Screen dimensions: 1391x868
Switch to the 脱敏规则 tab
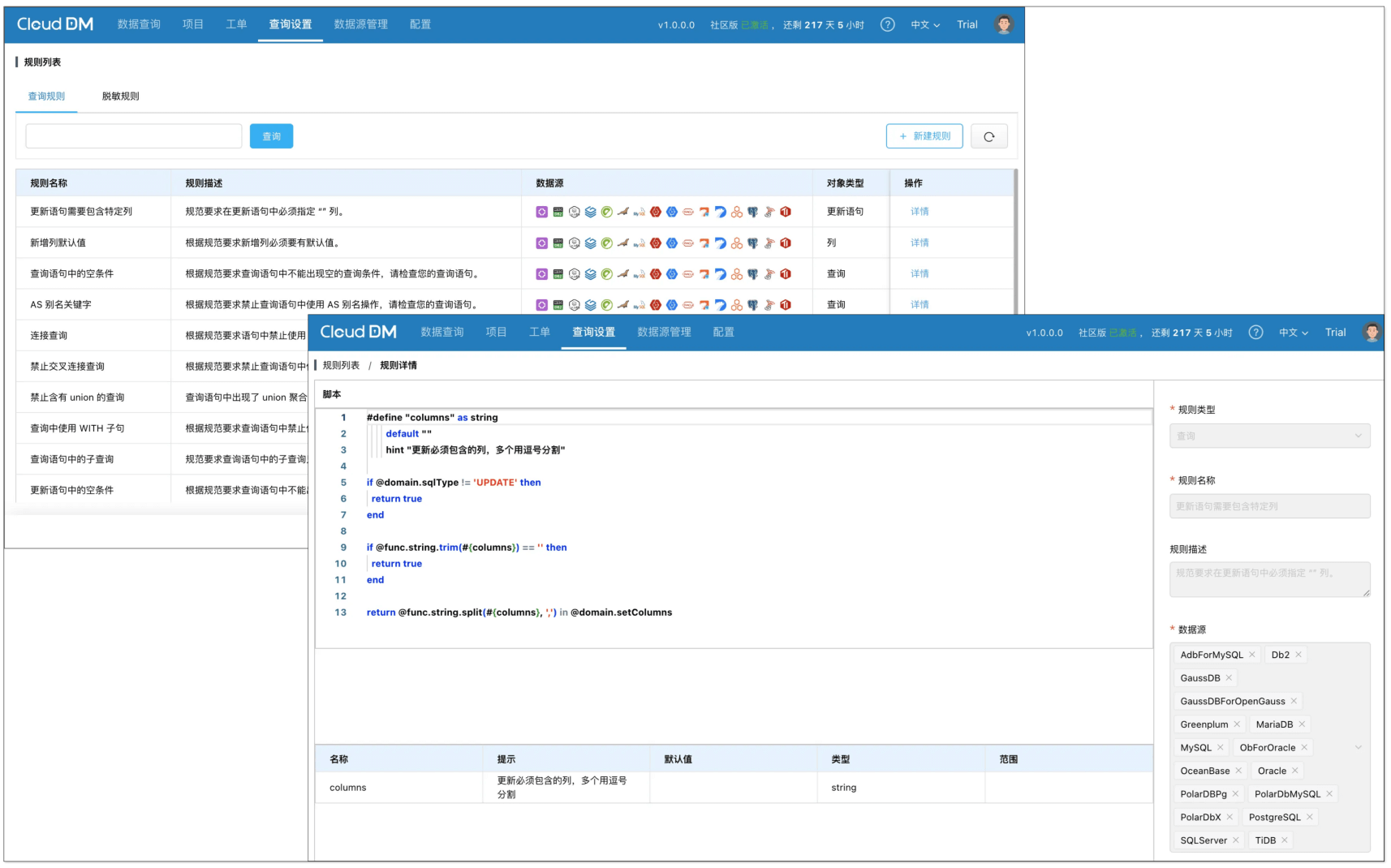point(120,97)
